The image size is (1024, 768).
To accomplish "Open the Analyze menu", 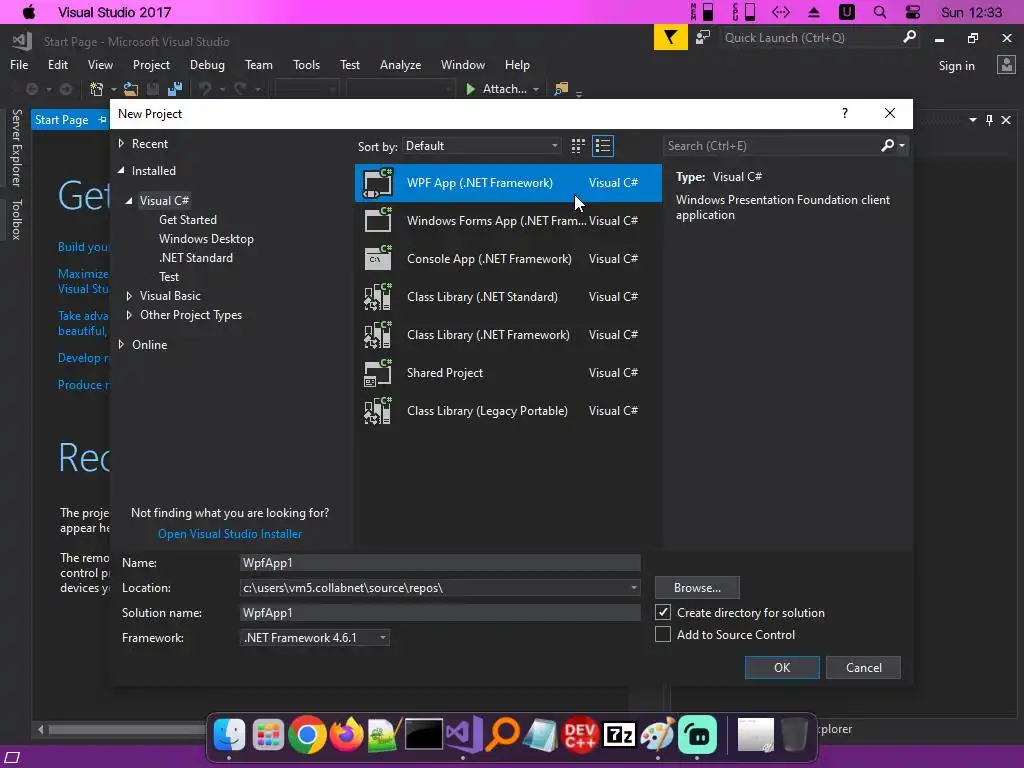I will (x=400, y=65).
